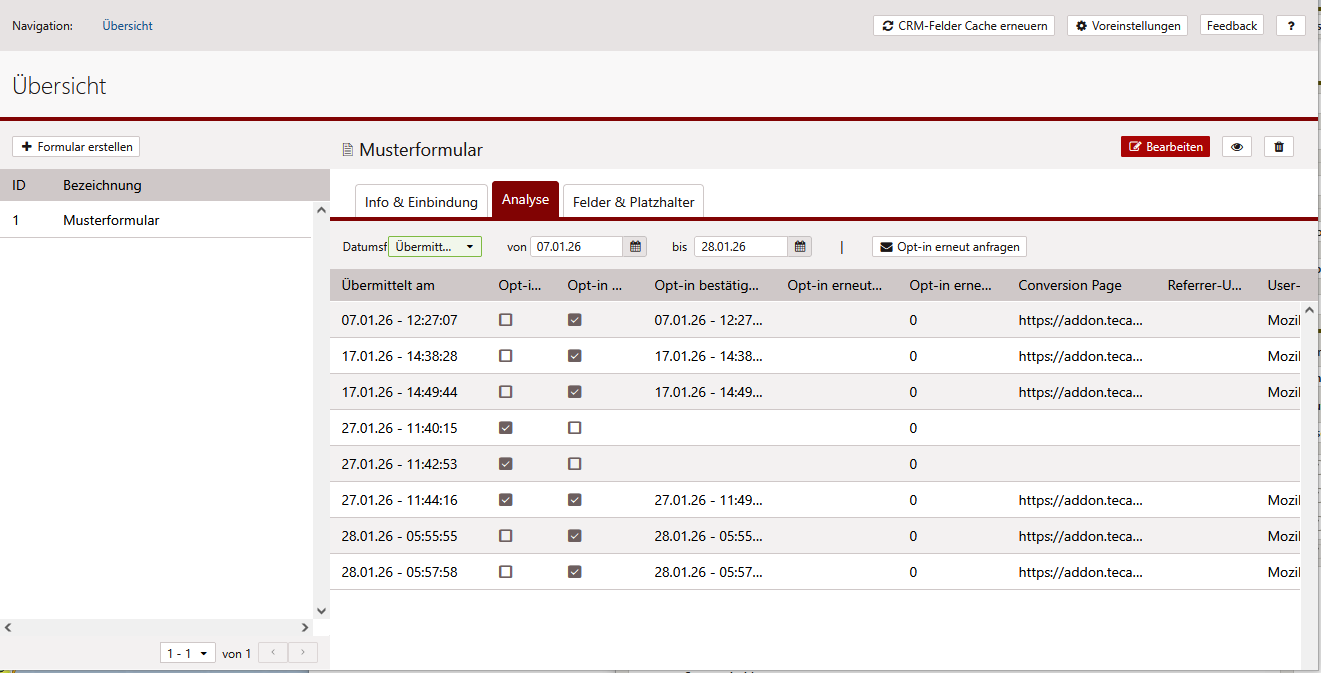The width and height of the screenshot is (1321, 673).
Task: Click Bearbeiten edit button
Action: 1165,147
